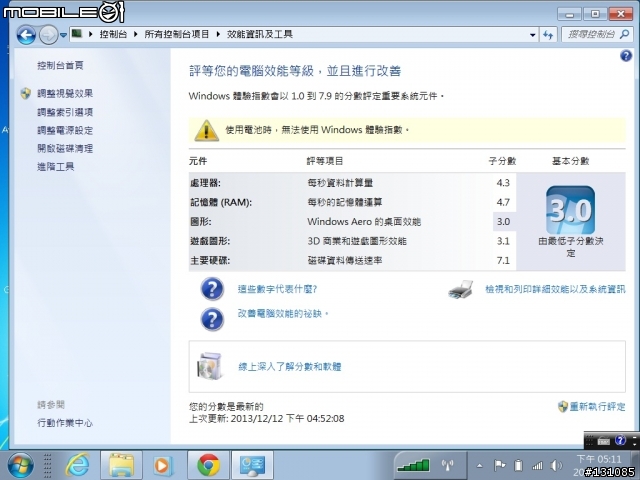Go back with the blue back arrow
Image resolution: width=640 pixels, height=480 pixels.
(x=27, y=35)
